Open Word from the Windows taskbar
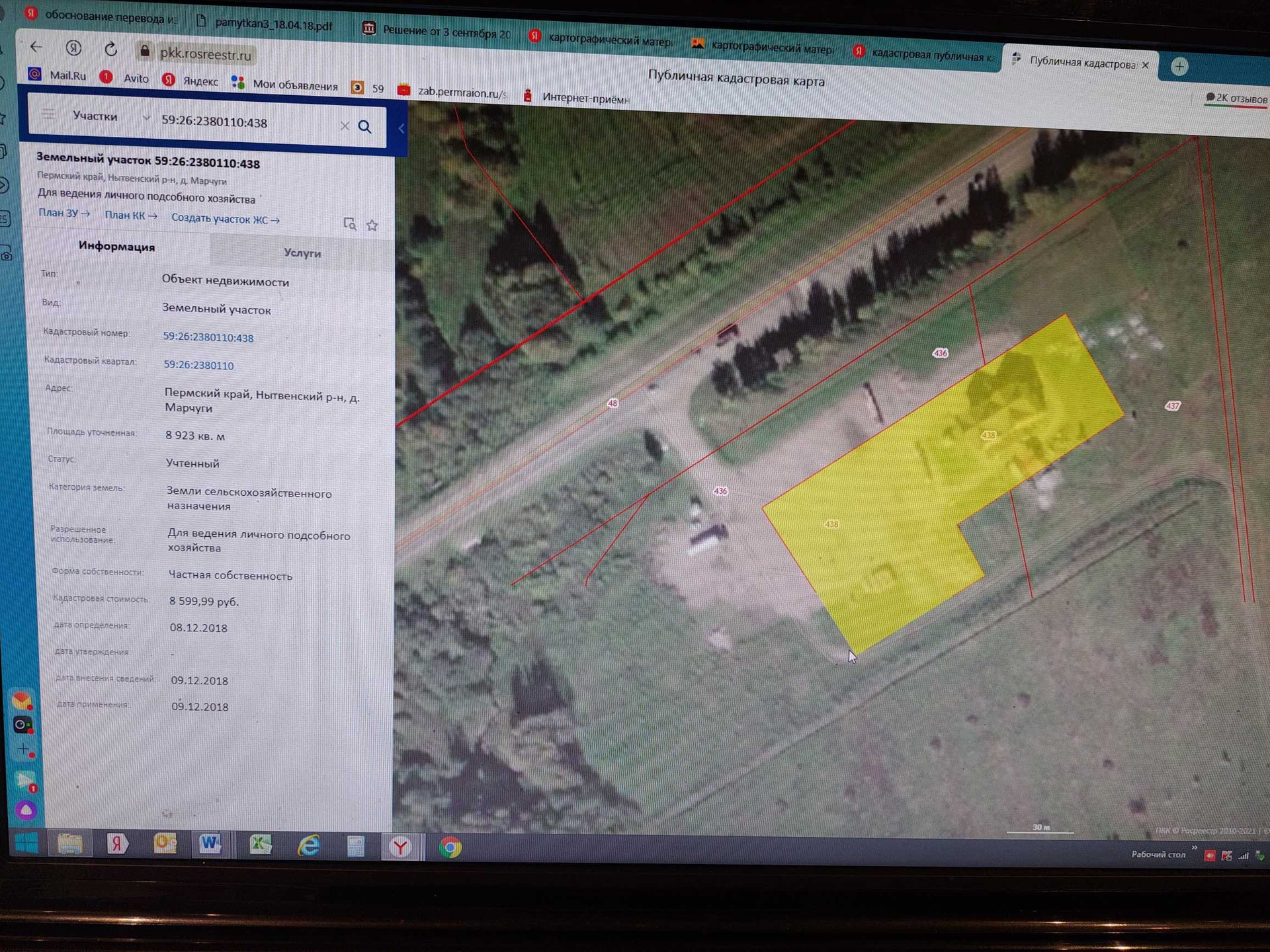This screenshot has width=1270, height=952. [210, 843]
